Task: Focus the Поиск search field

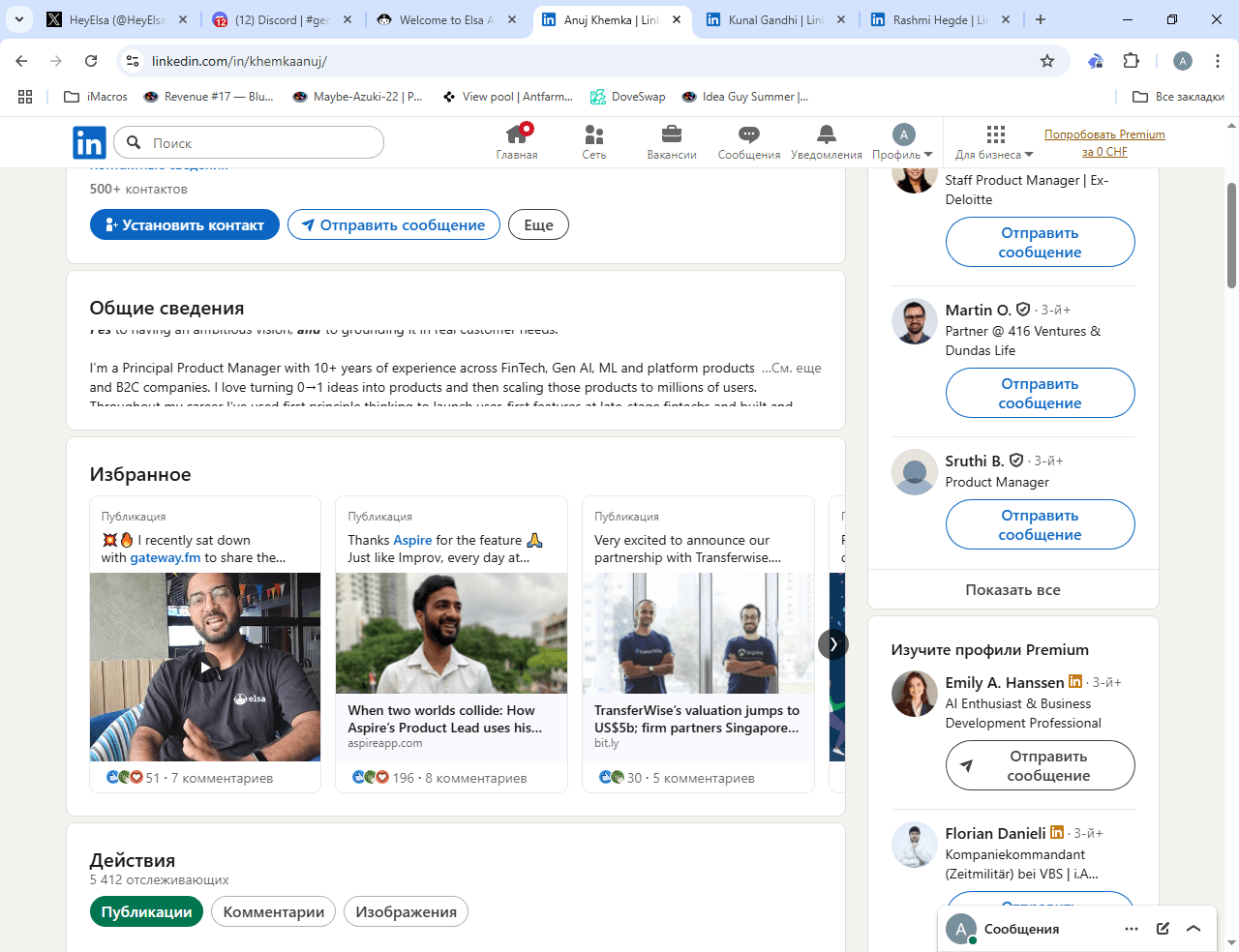Action: click(x=249, y=143)
